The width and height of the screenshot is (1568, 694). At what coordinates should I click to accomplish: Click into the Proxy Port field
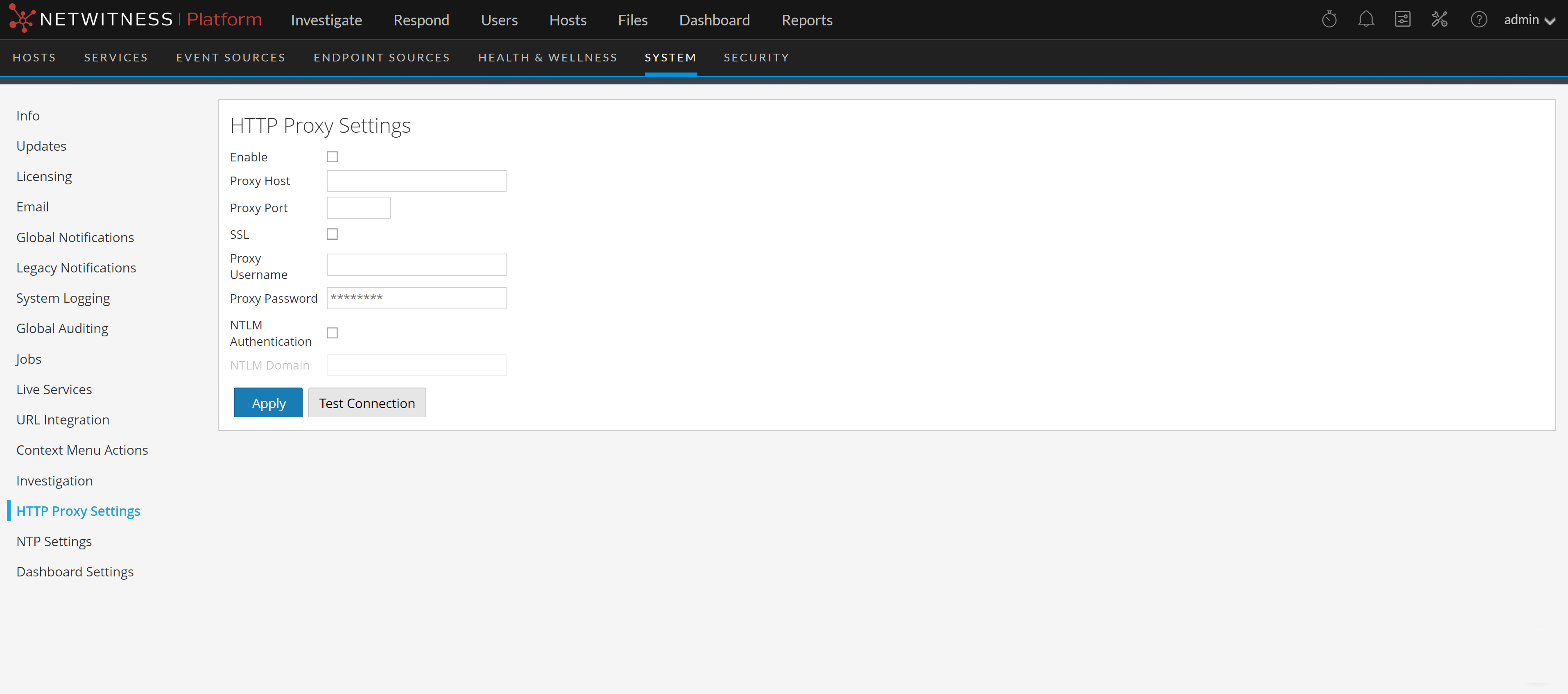point(358,208)
